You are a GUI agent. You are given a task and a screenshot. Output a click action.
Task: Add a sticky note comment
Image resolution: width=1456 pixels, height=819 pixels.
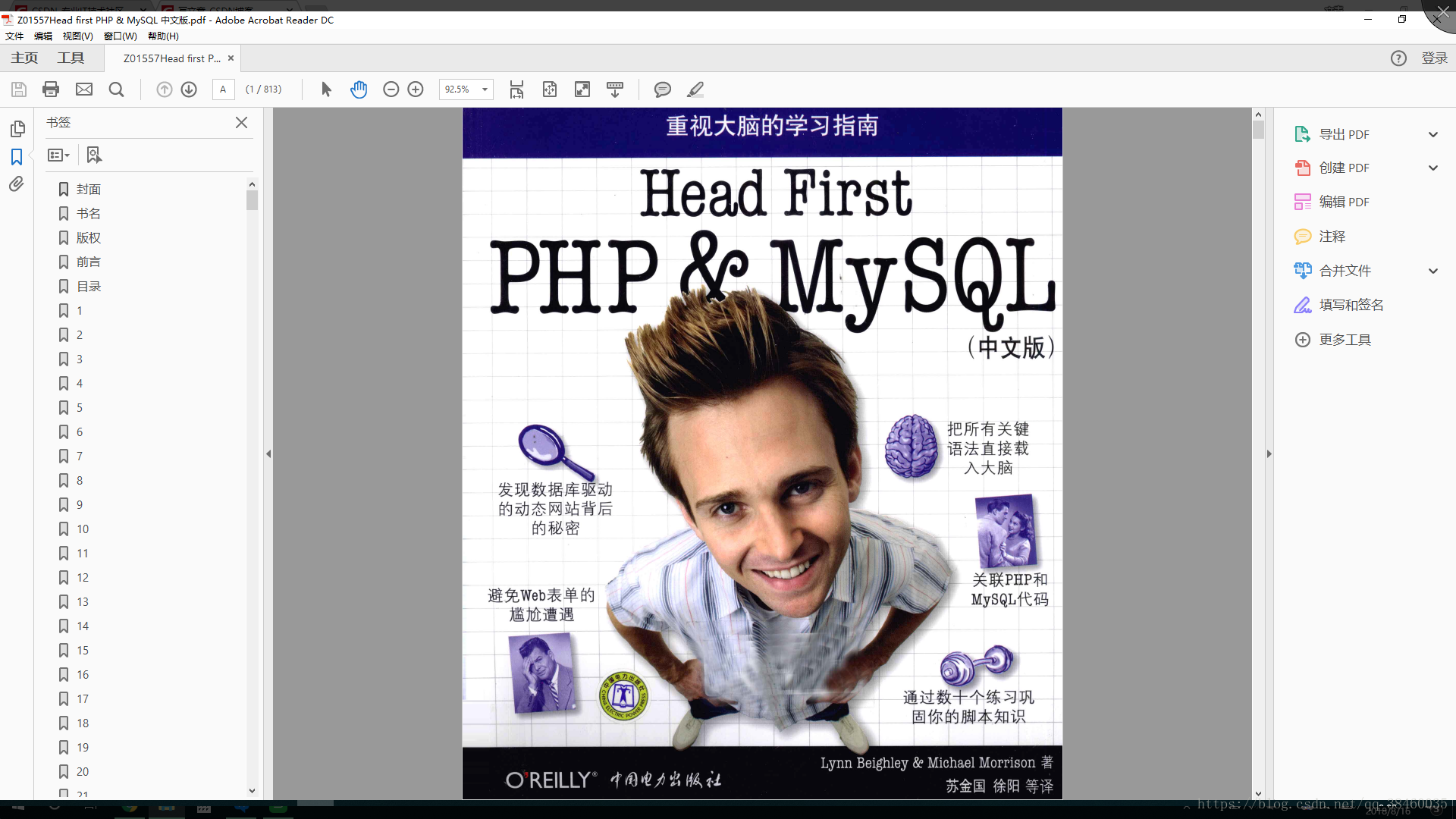coord(663,89)
